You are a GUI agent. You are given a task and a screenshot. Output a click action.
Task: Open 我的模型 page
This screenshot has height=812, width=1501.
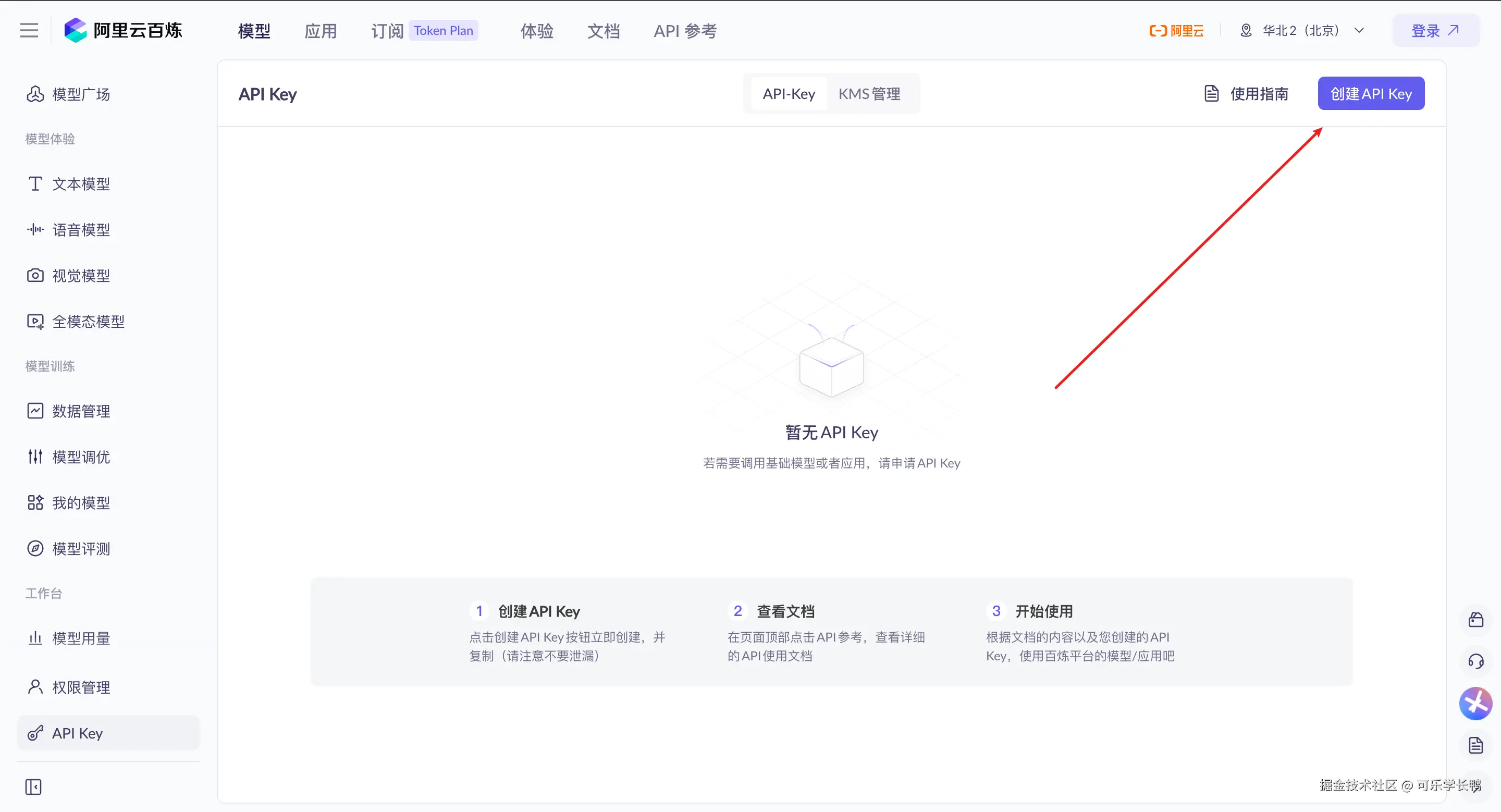pyautogui.click(x=81, y=503)
